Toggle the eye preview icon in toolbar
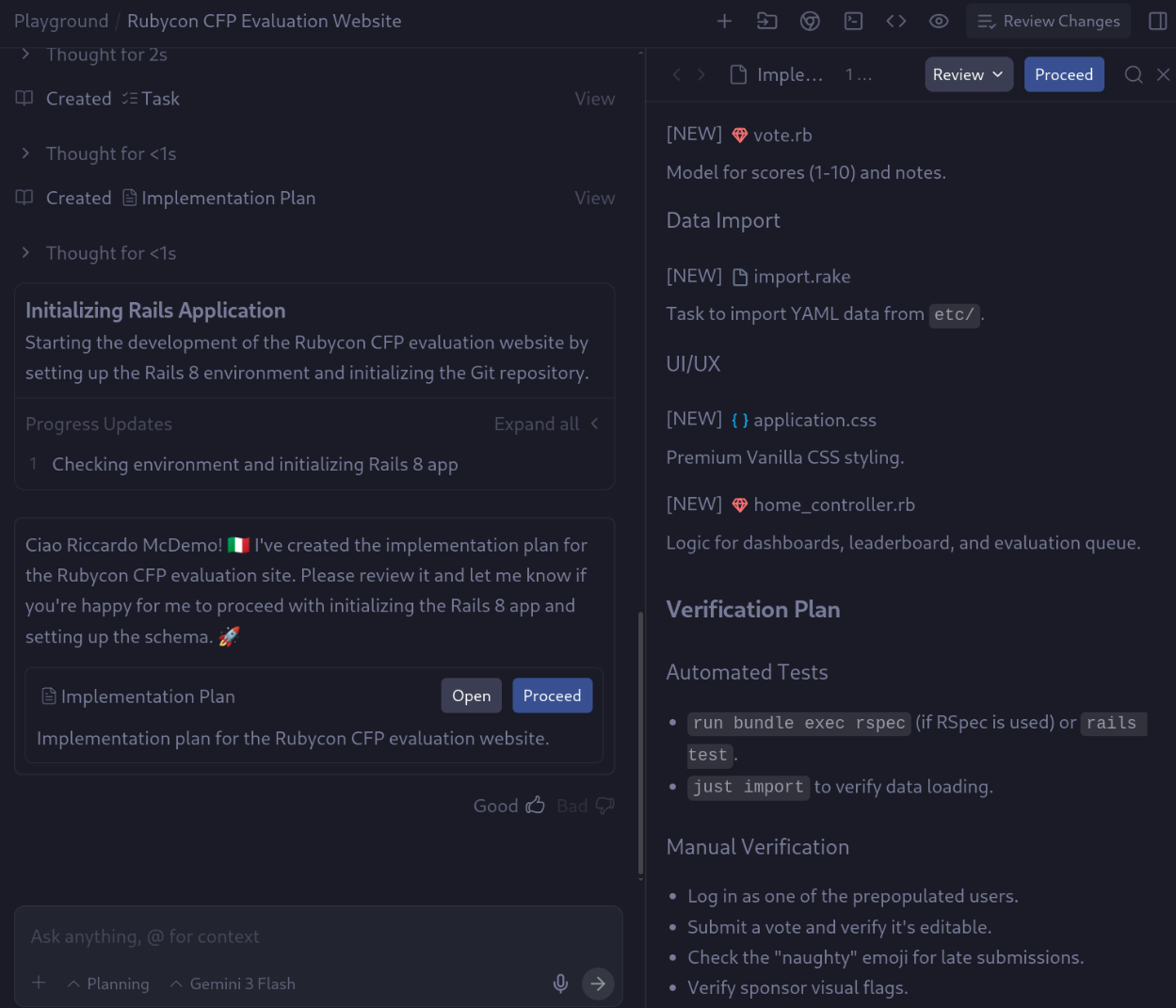 tap(939, 21)
